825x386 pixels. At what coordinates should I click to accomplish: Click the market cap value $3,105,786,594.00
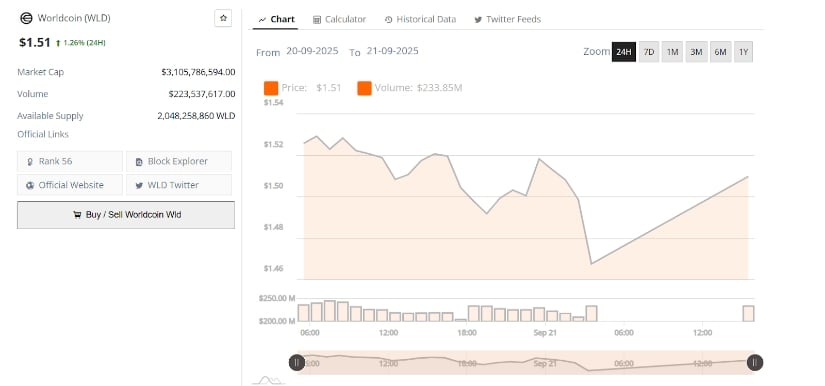(x=198, y=72)
